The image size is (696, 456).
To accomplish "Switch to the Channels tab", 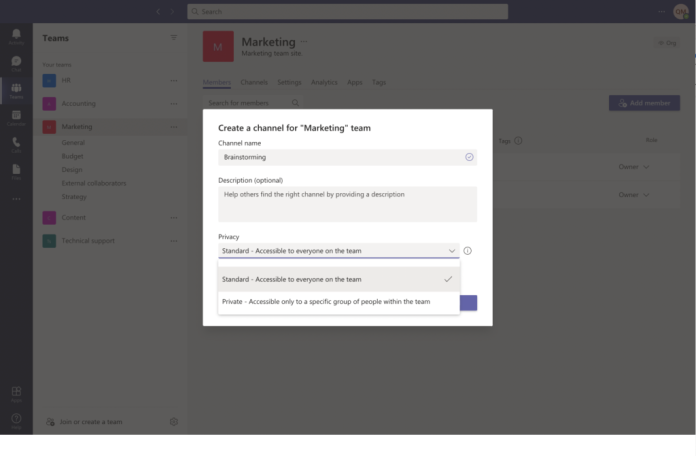I will pos(254,82).
